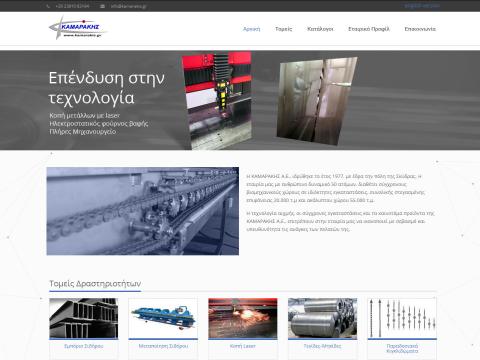Image resolution: width=480 pixels, height=360 pixels.
Task: Go to Εταιρικό Προφίλ page
Action: pos(369,29)
